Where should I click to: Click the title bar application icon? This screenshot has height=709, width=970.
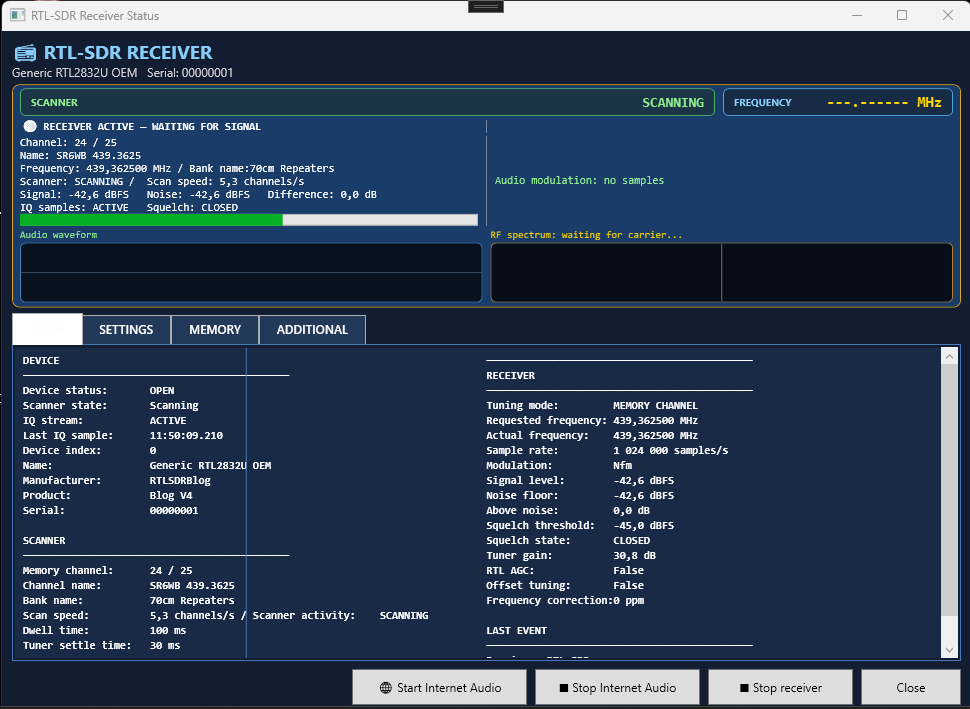coord(18,15)
